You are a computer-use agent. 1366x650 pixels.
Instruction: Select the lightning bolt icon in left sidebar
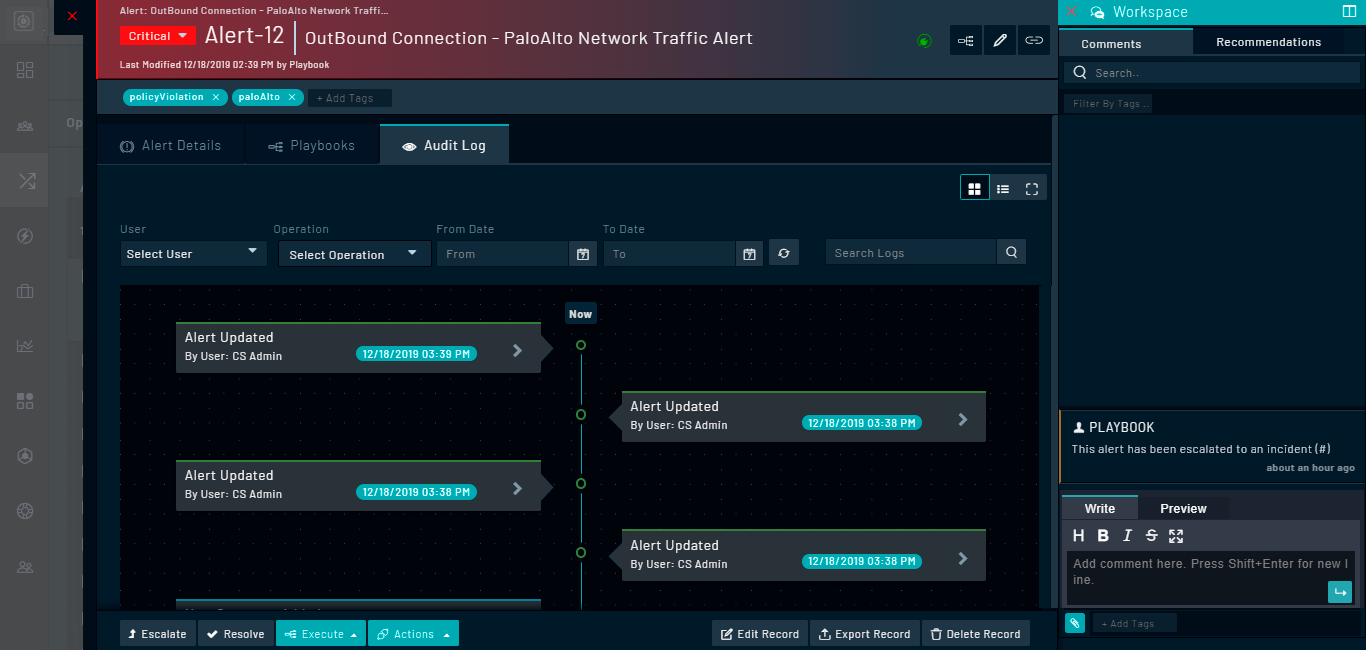click(x=23, y=236)
